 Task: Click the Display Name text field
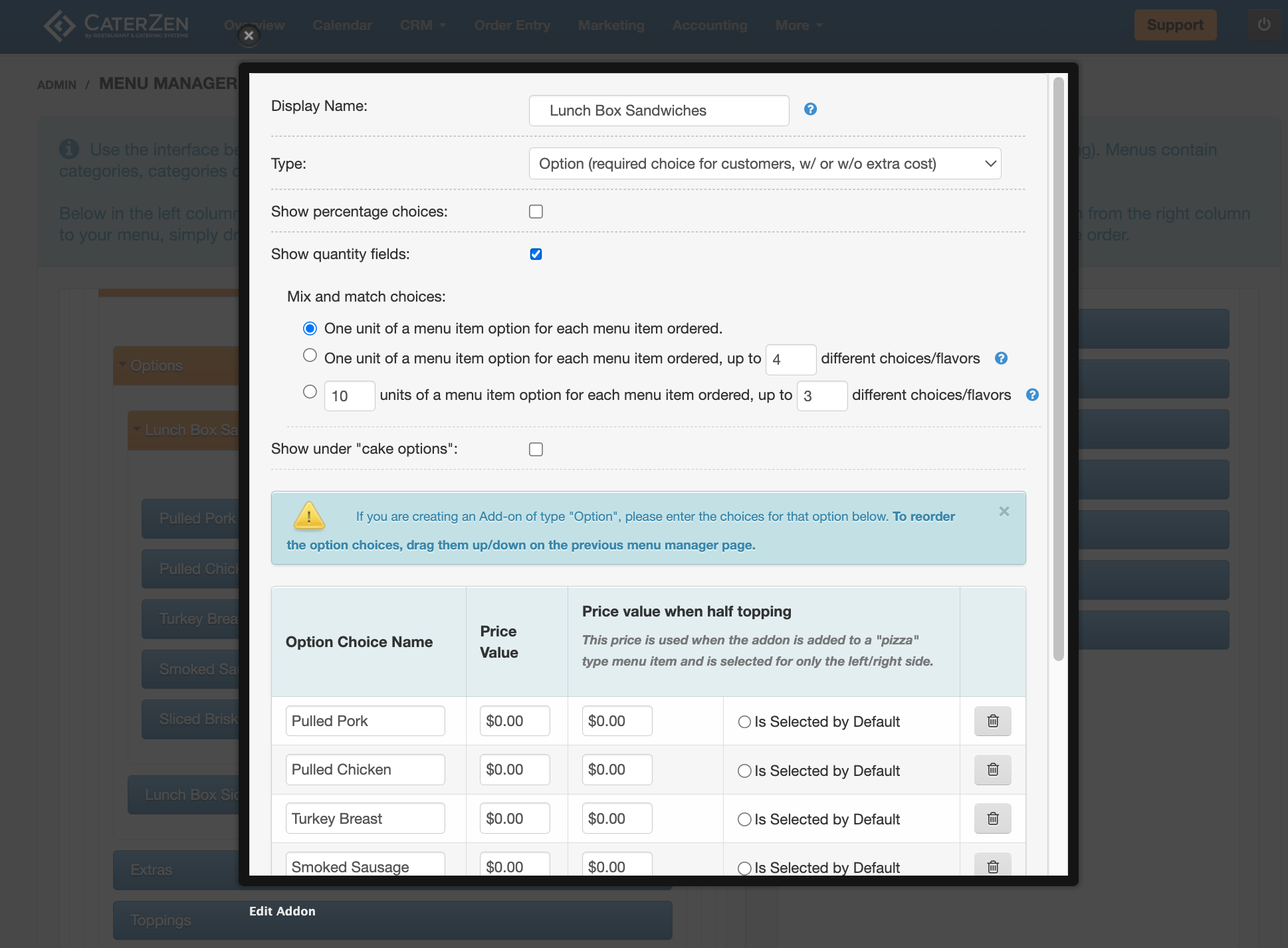(x=658, y=111)
